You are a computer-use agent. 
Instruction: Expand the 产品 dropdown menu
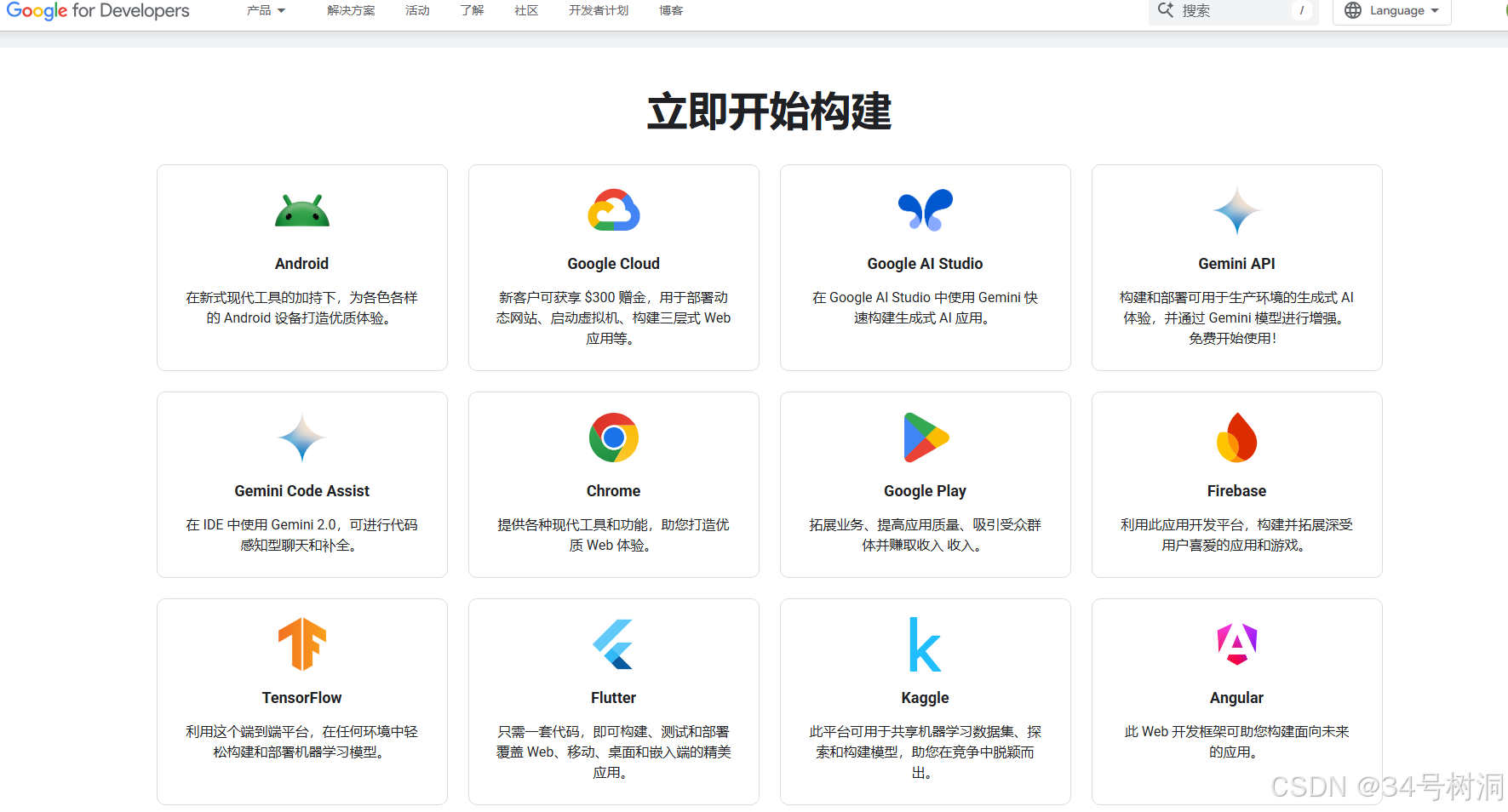click(x=266, y=10)
